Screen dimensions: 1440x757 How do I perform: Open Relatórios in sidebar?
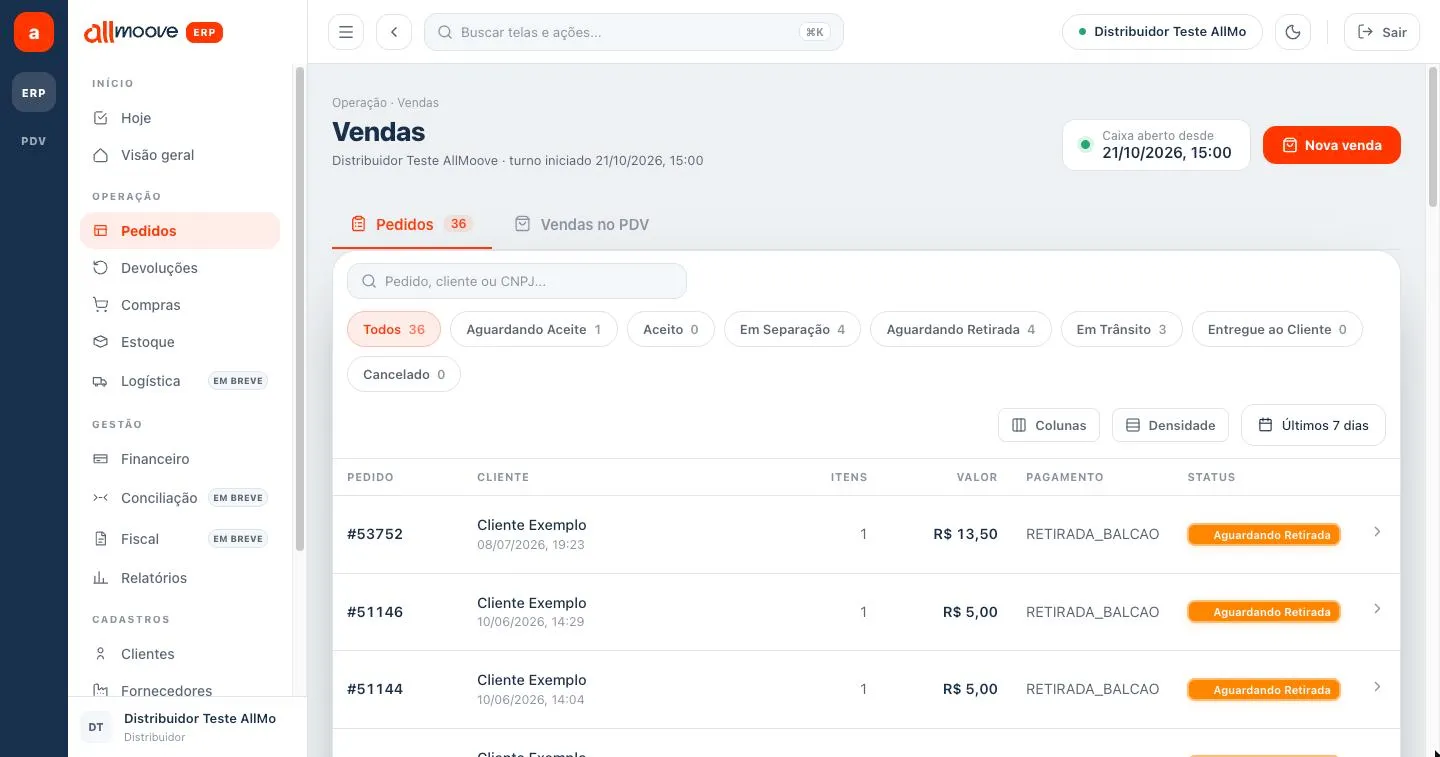point(180,578)
